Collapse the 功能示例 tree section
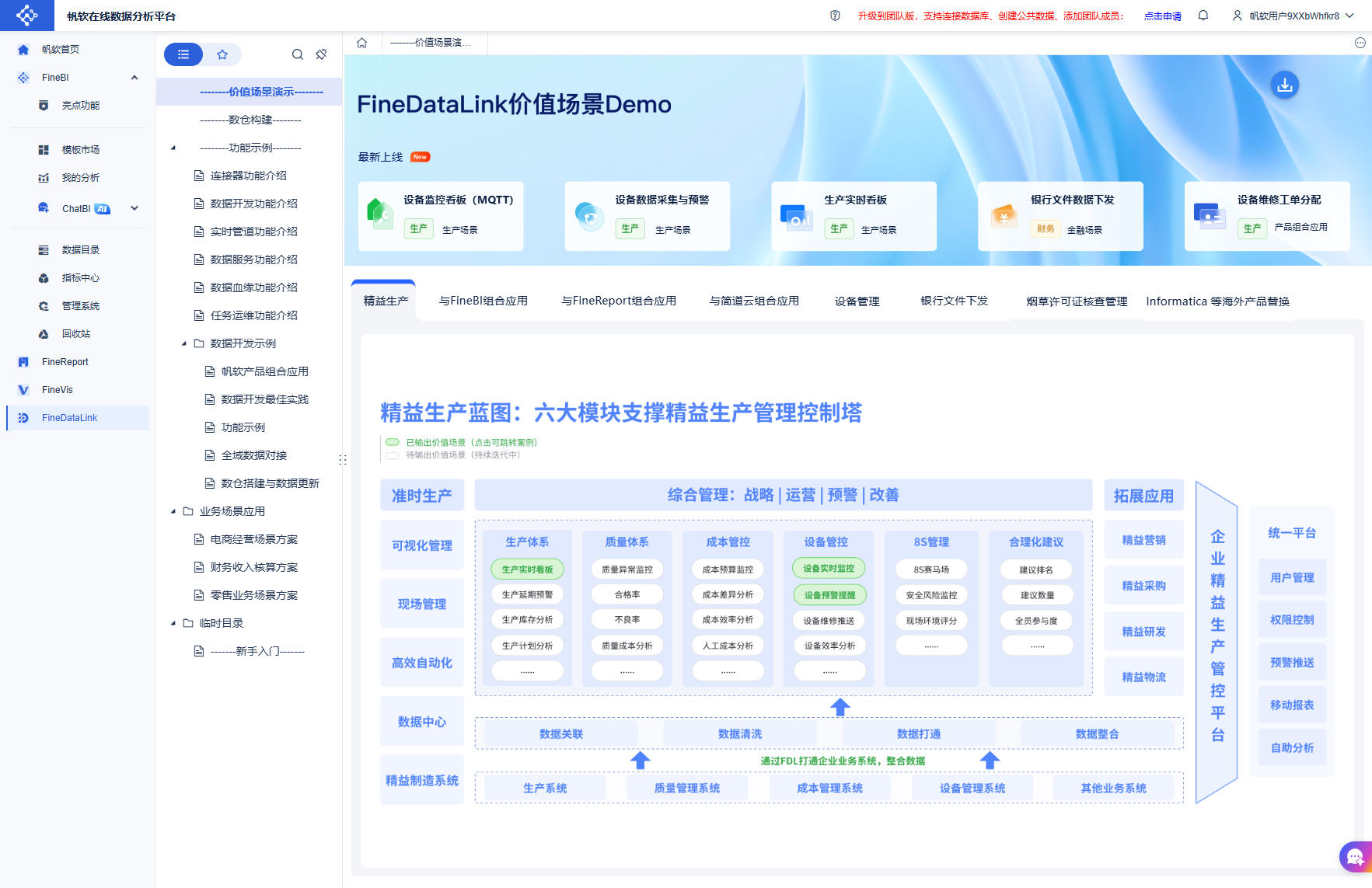The width and height of the screenshot is (1372, 888). [x=173, y=148]
